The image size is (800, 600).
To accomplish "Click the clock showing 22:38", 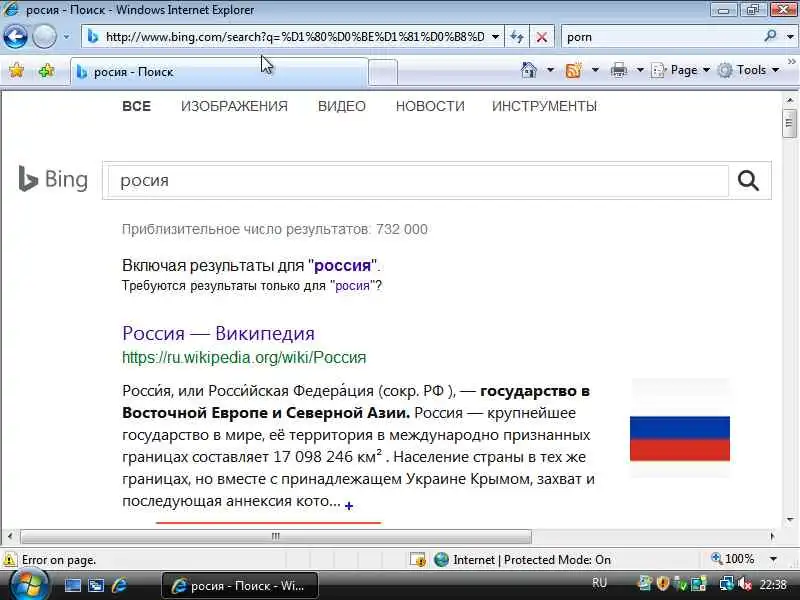I will (x=773, y=584).
